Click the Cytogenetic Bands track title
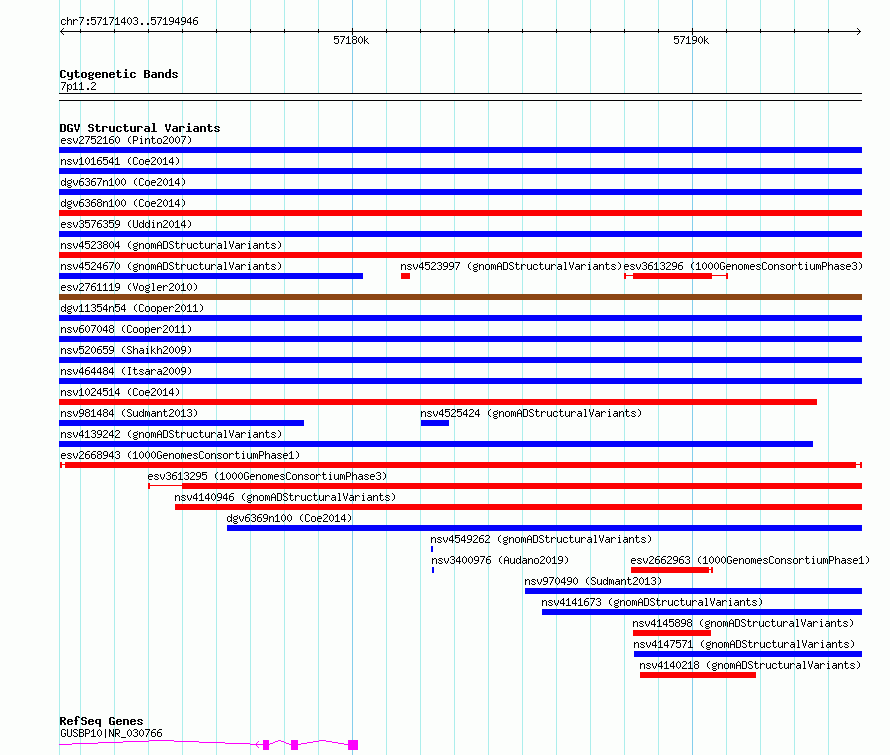The height and width of the screenshot is (755, 890). [119, 74]
